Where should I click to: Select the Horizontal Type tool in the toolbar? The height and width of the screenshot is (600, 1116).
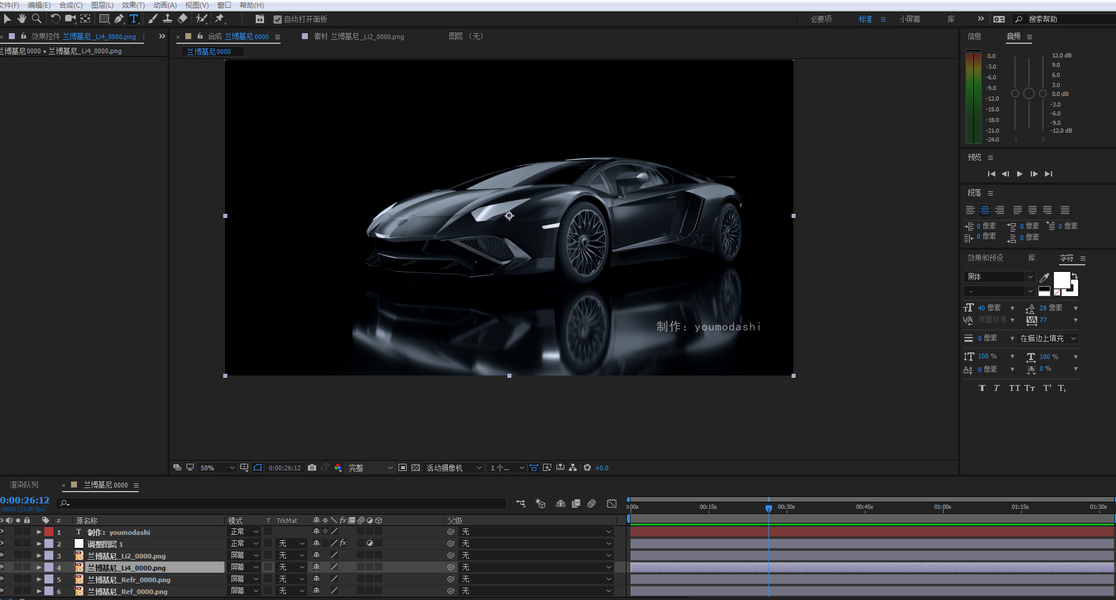click(134, 19)
